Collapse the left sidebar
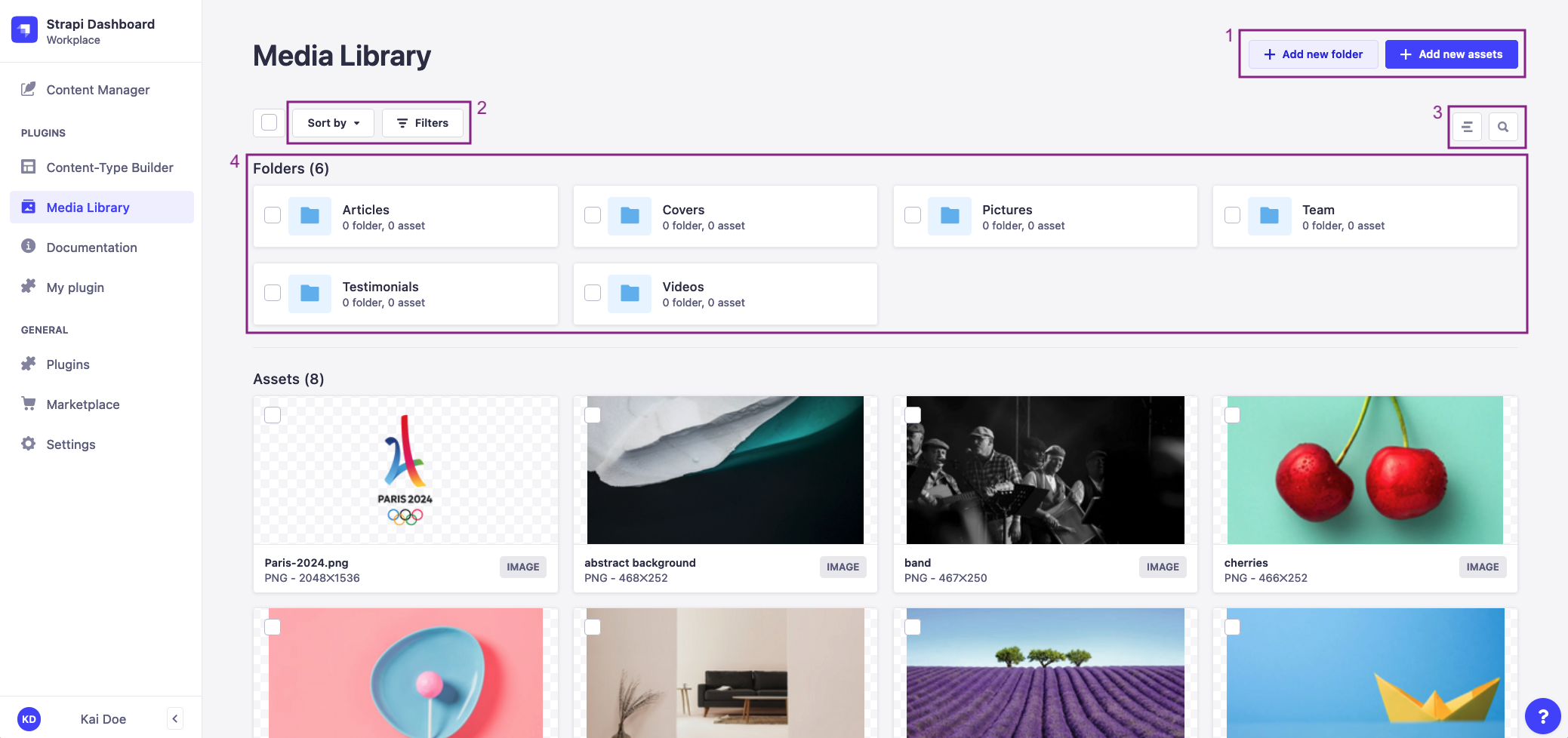This screenshot has height=738, width=1568. [x=175, y=718]
